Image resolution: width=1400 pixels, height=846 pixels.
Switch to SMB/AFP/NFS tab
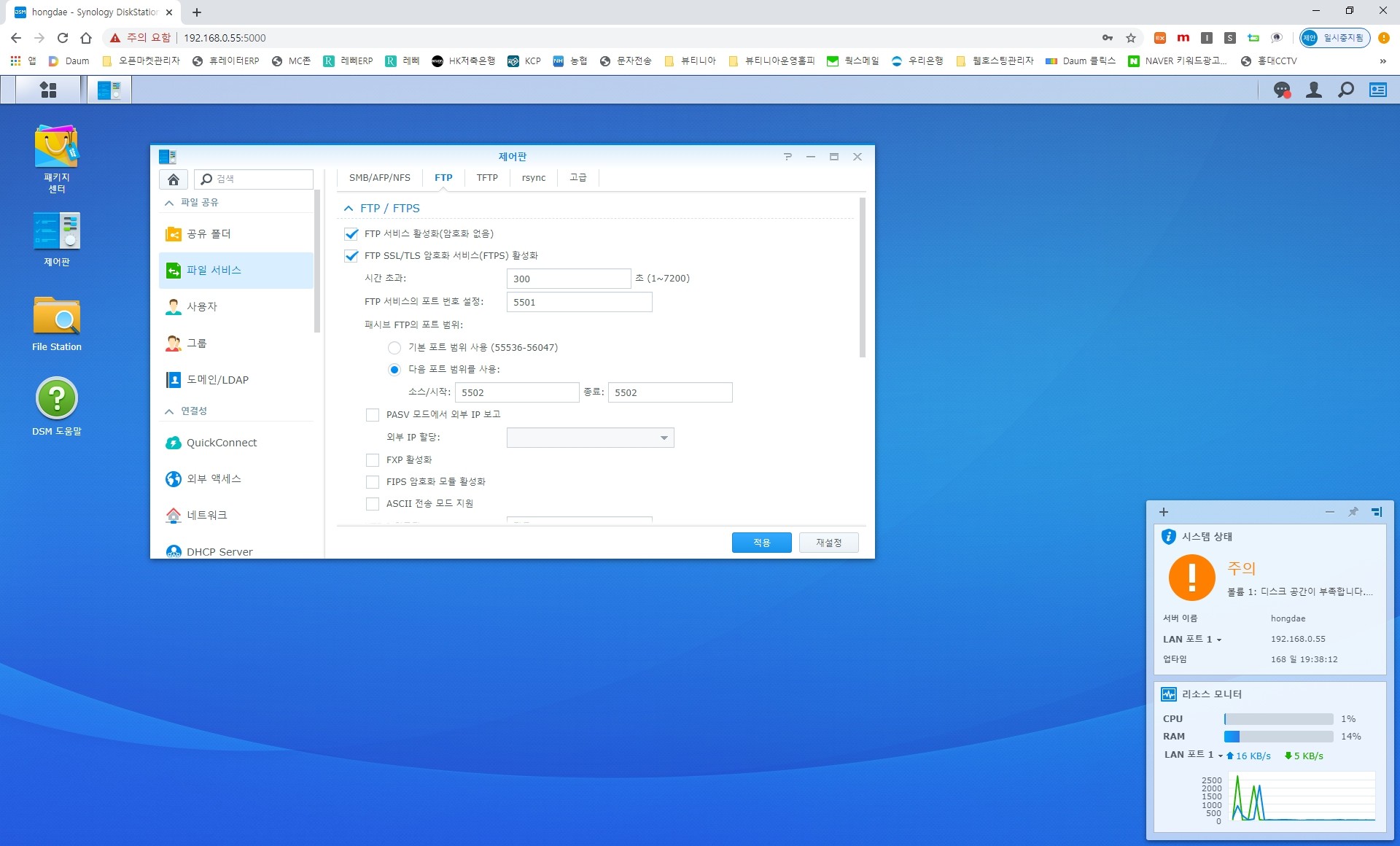coord(379,178)
